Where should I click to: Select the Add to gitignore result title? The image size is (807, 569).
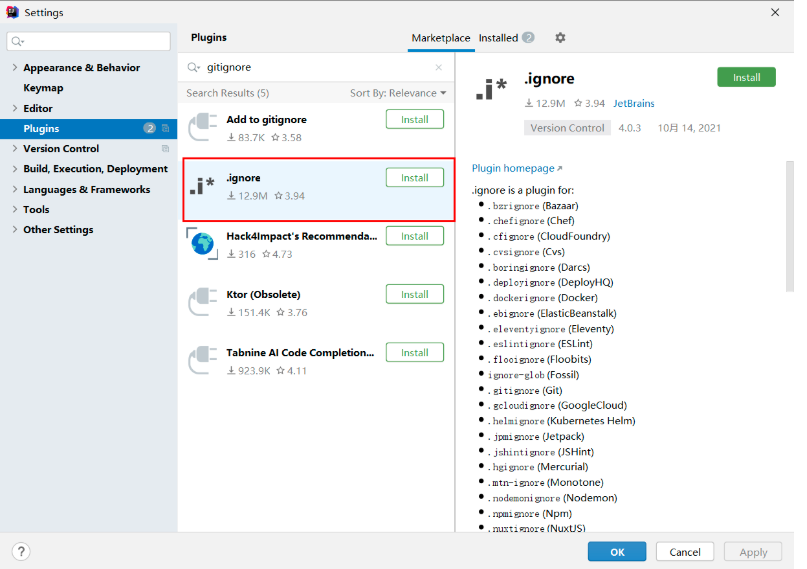(266, 119)
